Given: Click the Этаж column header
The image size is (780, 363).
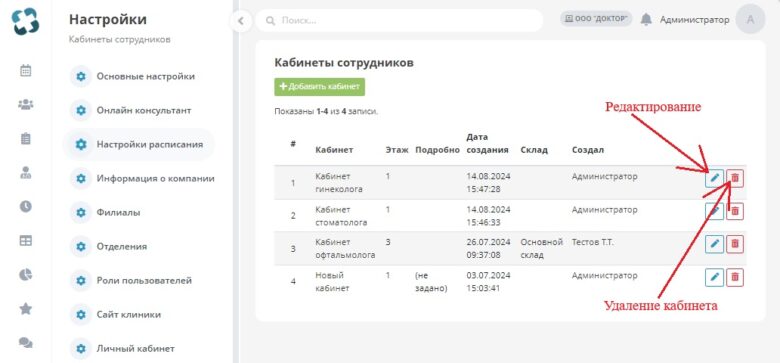Looking at the screenshot, I should (397, 150).
